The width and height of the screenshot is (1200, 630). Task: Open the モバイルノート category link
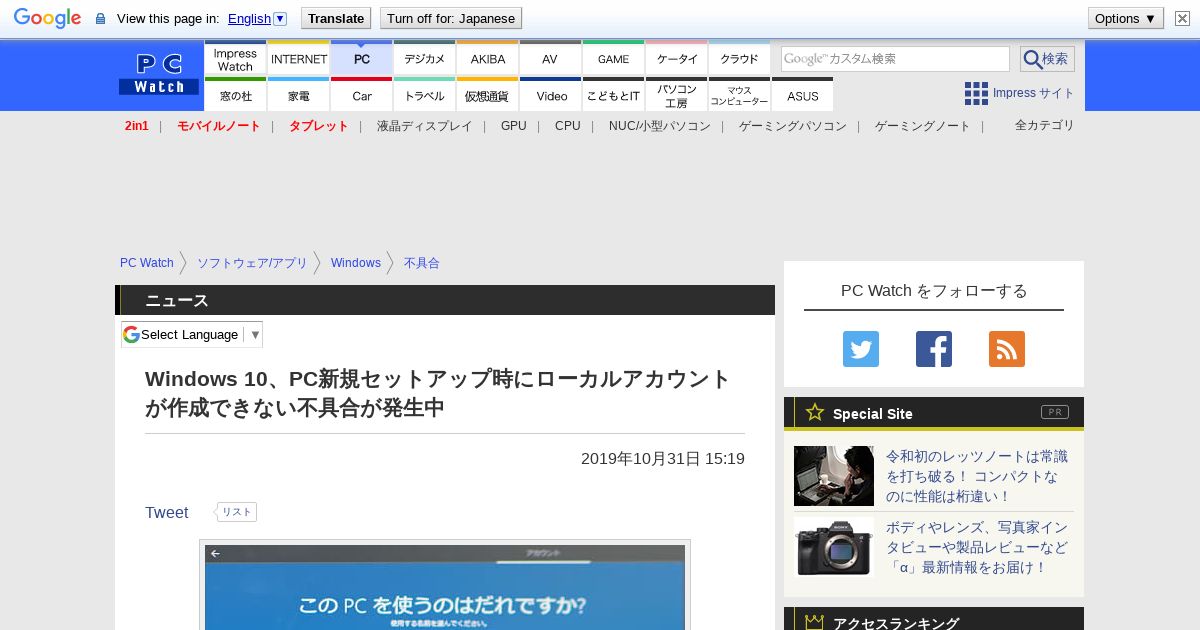tap(218, 126)
